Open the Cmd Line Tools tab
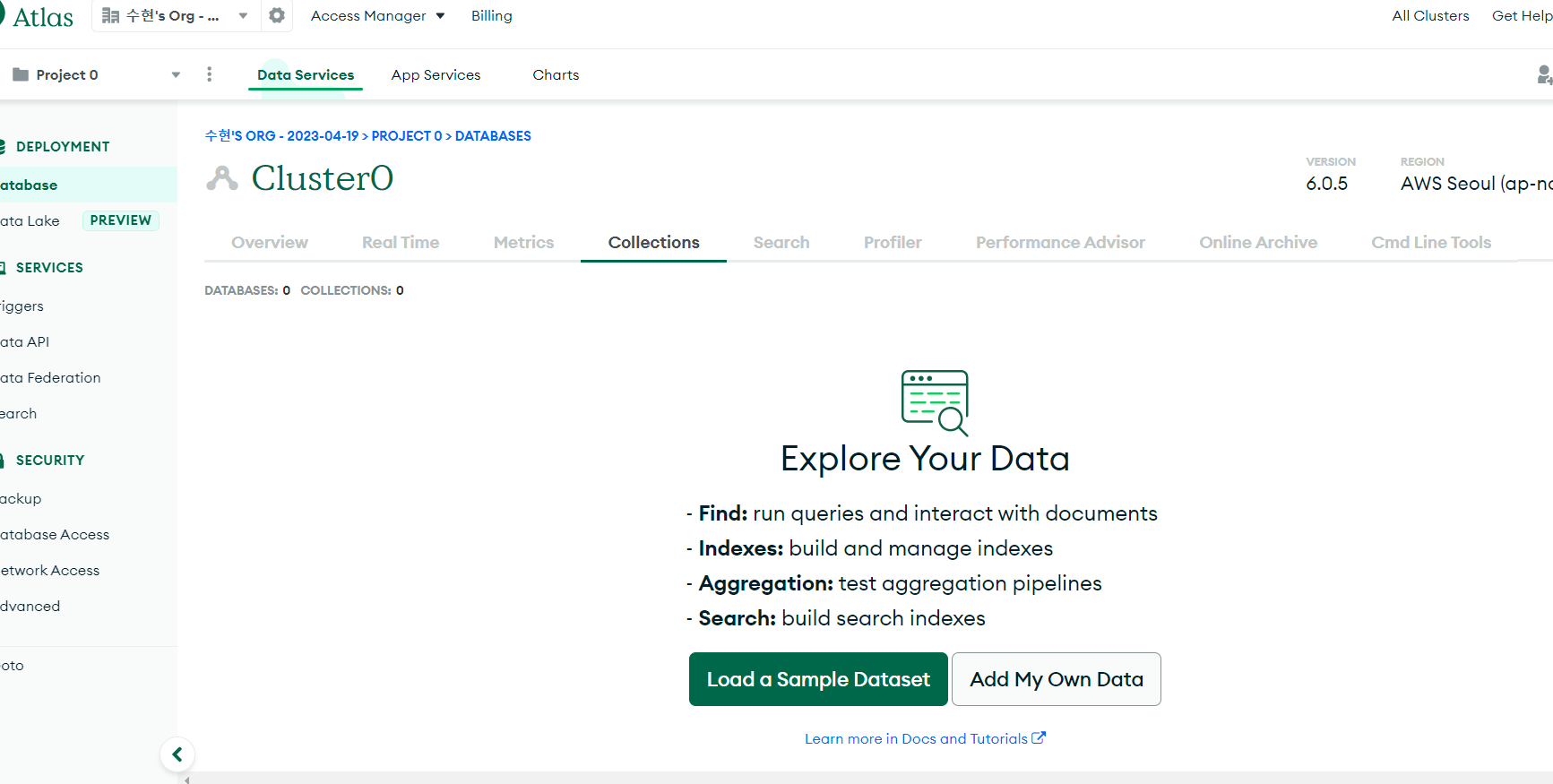This screenshot has height=784, width=1553. coord(1431,242)
